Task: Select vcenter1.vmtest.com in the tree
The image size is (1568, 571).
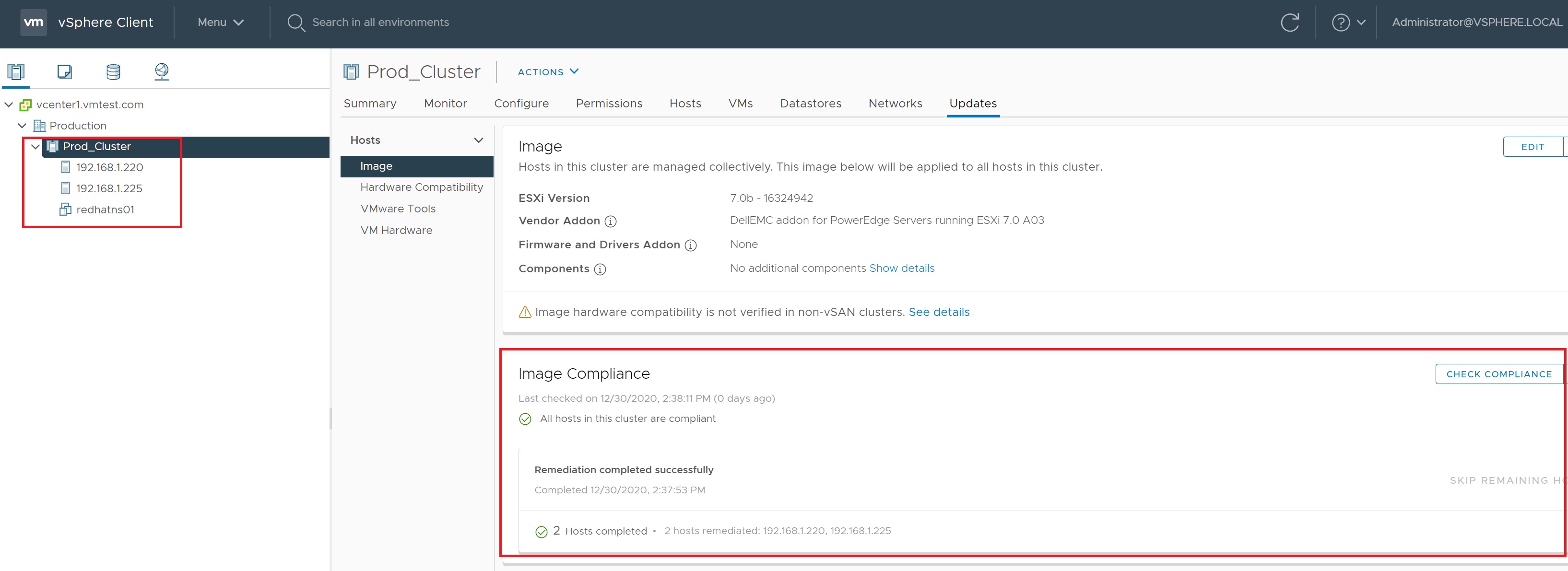Action: [90, 105]
